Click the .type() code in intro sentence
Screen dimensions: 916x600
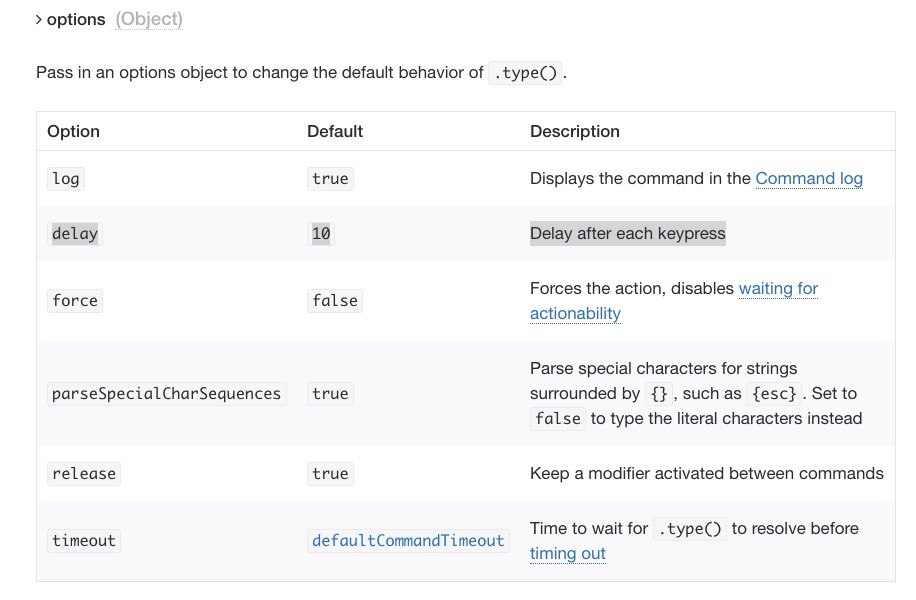coord(525,73)
